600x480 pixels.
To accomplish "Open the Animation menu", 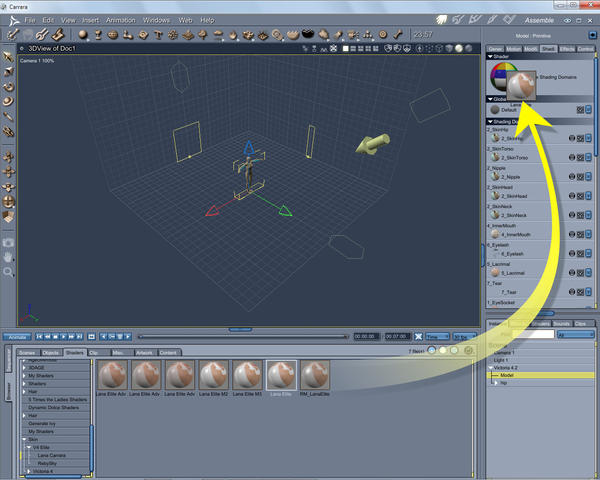I will pos(121,20).
